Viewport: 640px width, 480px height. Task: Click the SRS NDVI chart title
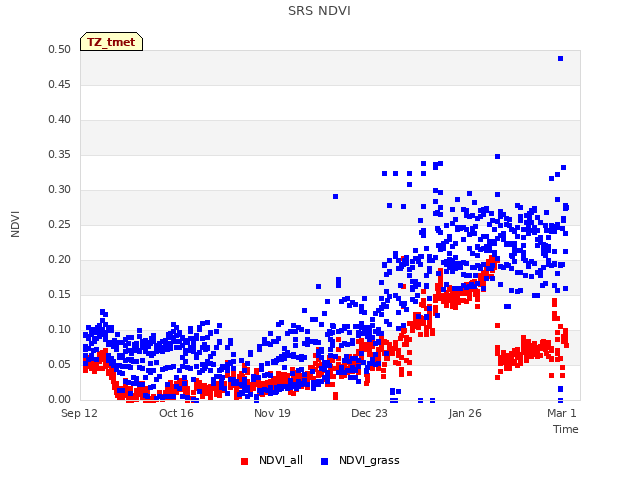coord(319,11)
